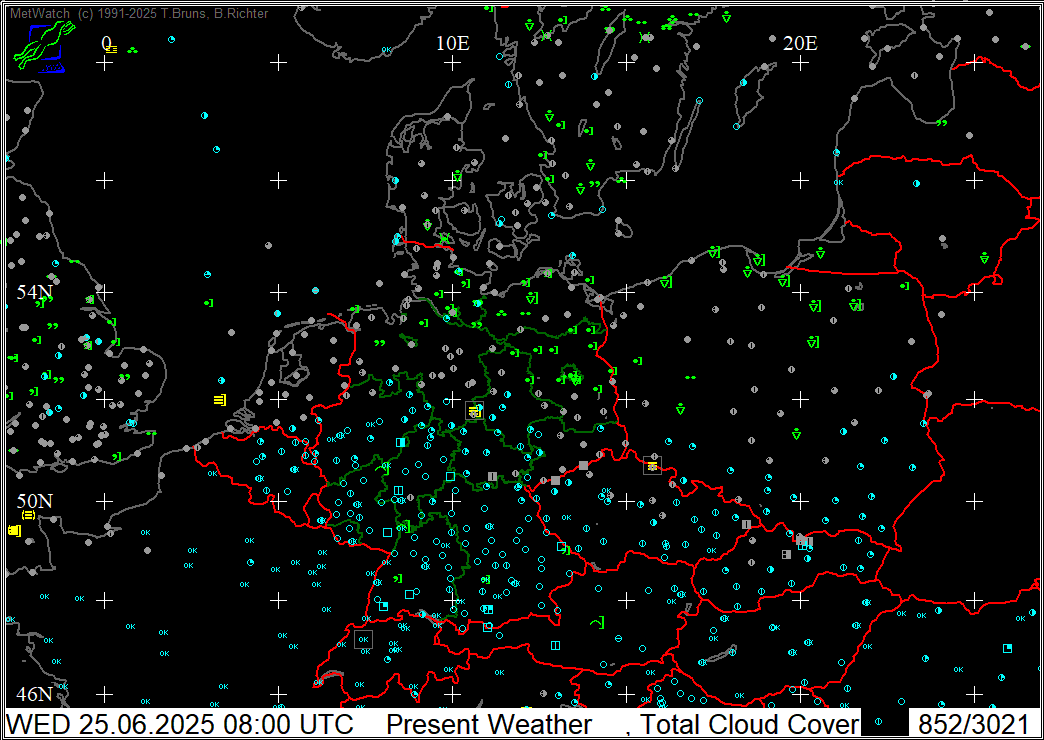This screenshot has width=1044, height=740.
Task: Select the yellow square symbol below the 50N label
Action: click(14, 530)
